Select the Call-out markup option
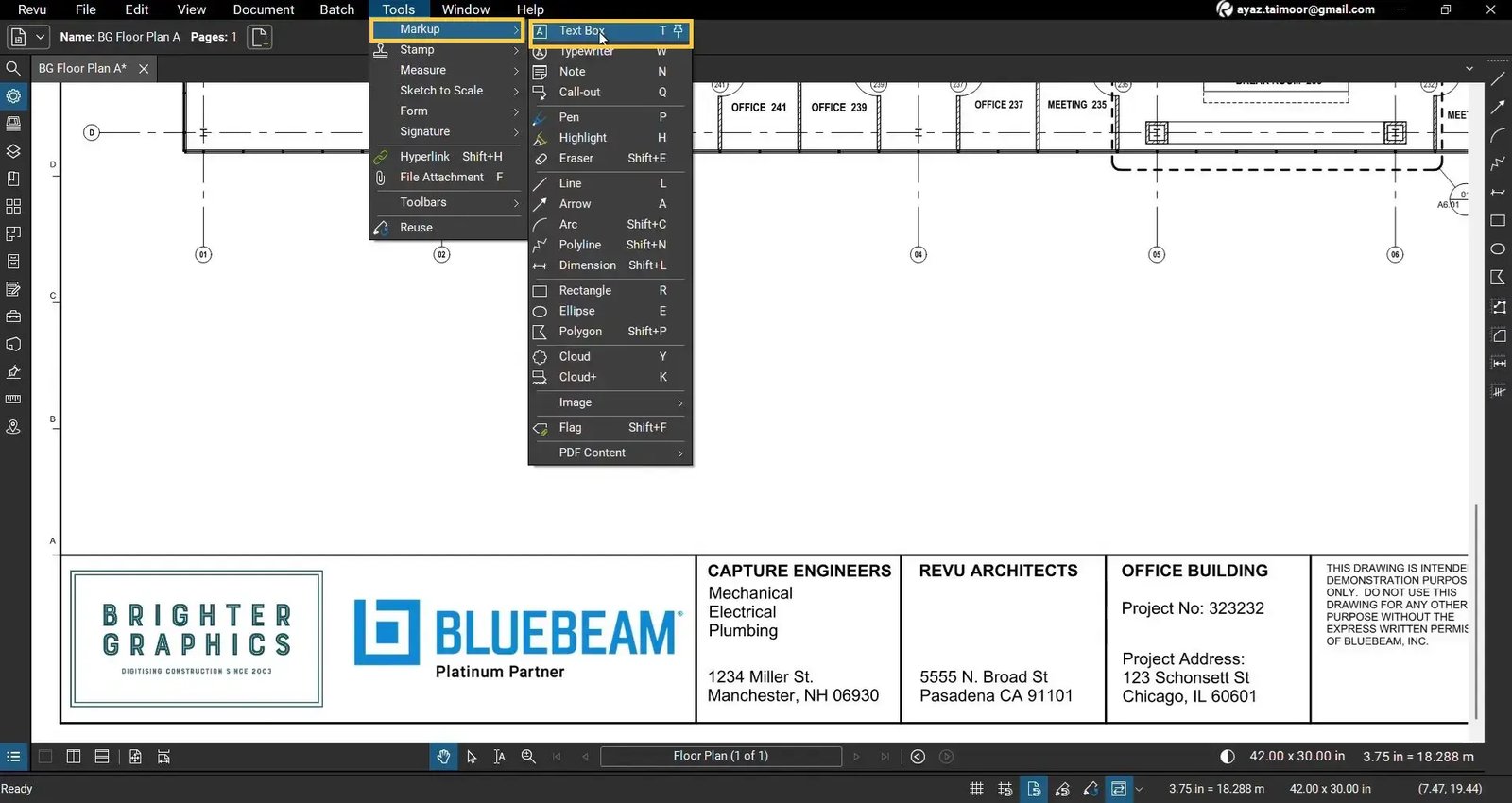Image resolution: width=1512 pixels, height=803 pixels. click(x=610, y=93)
